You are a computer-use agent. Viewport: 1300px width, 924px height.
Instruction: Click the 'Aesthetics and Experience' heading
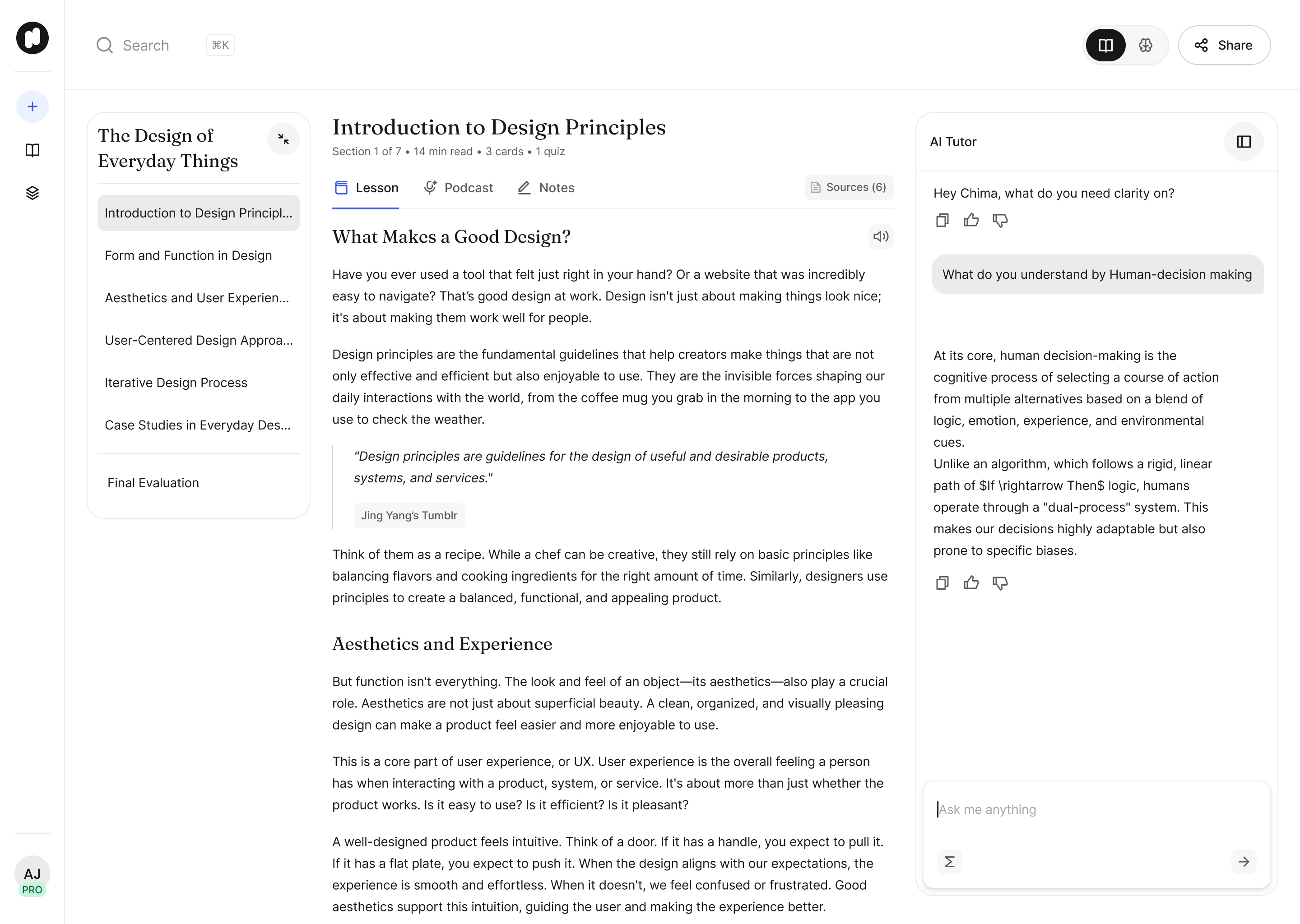point(442,643)
